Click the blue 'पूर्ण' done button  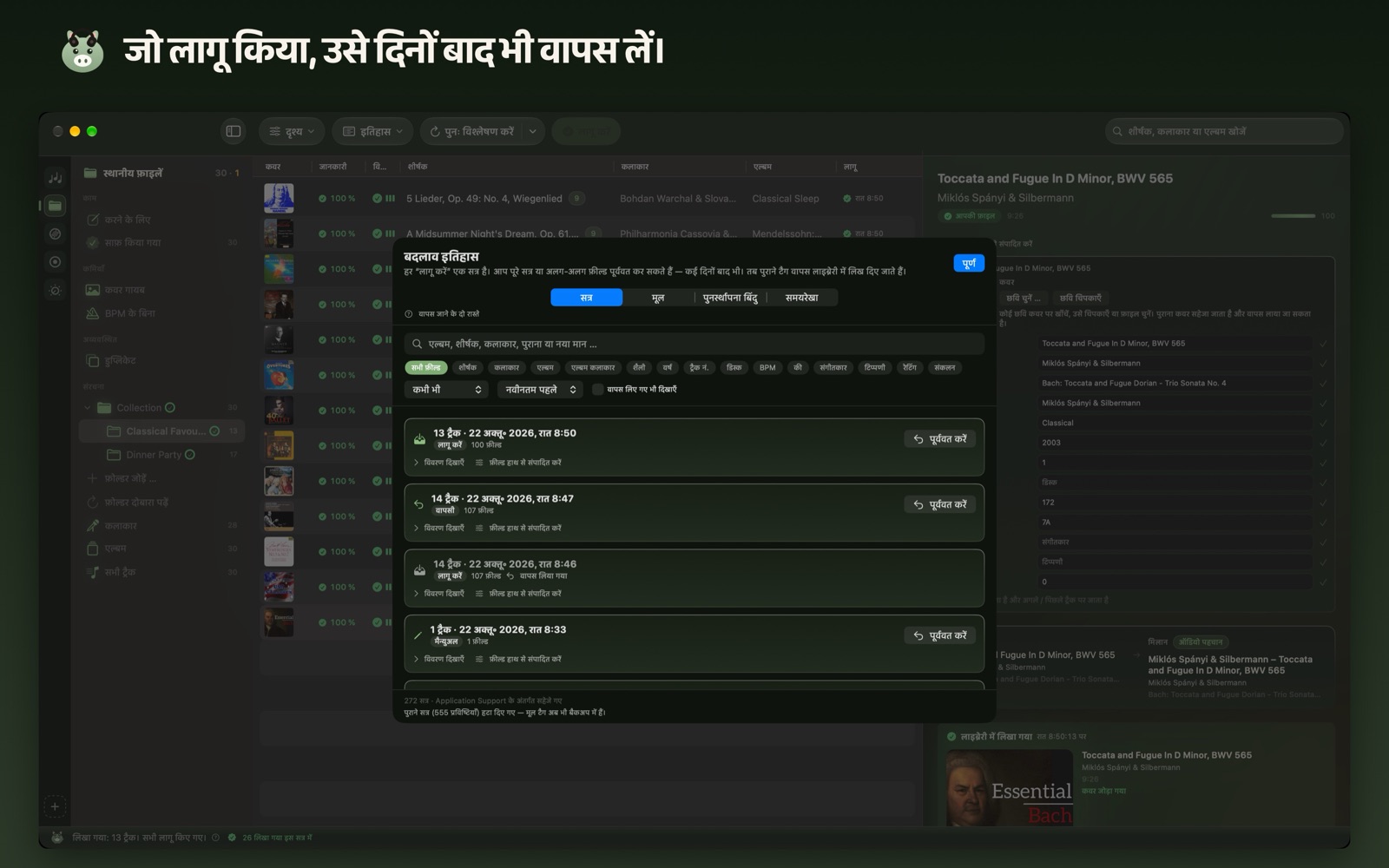969,263
